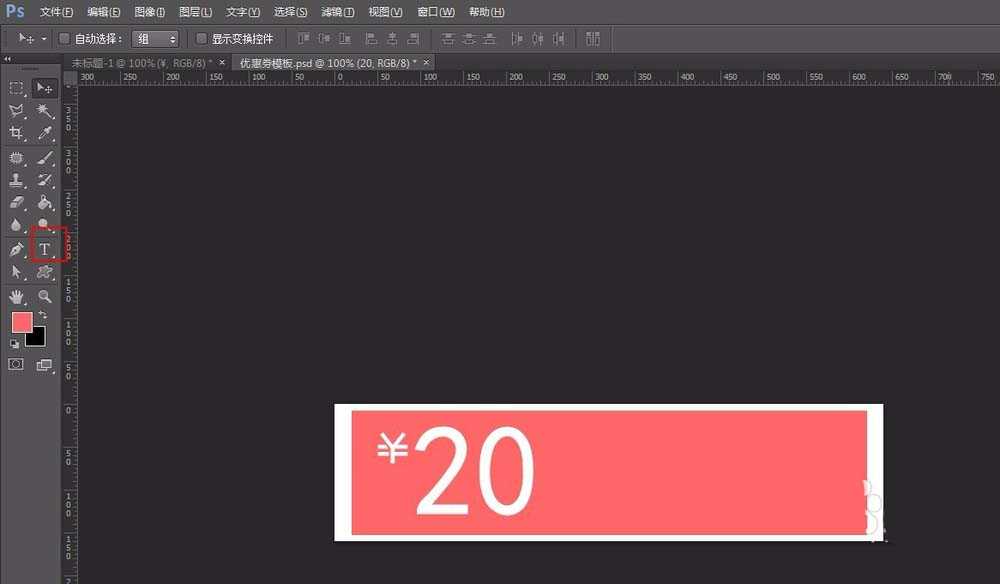Choose the Eraser tool
Viewport: 1000px width, 584px height.
click(17, 203)
